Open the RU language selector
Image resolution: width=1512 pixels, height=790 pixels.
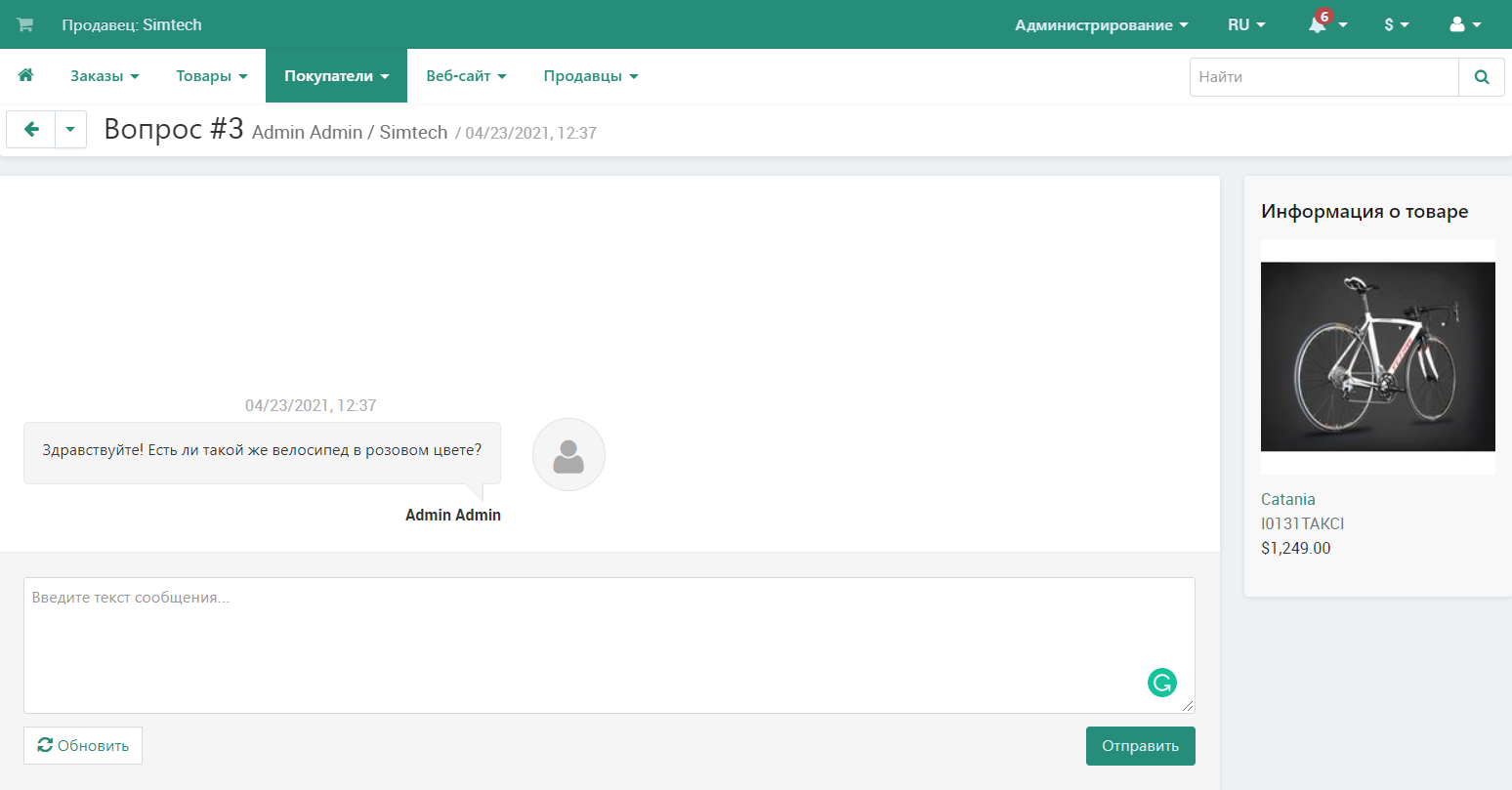1245,24
